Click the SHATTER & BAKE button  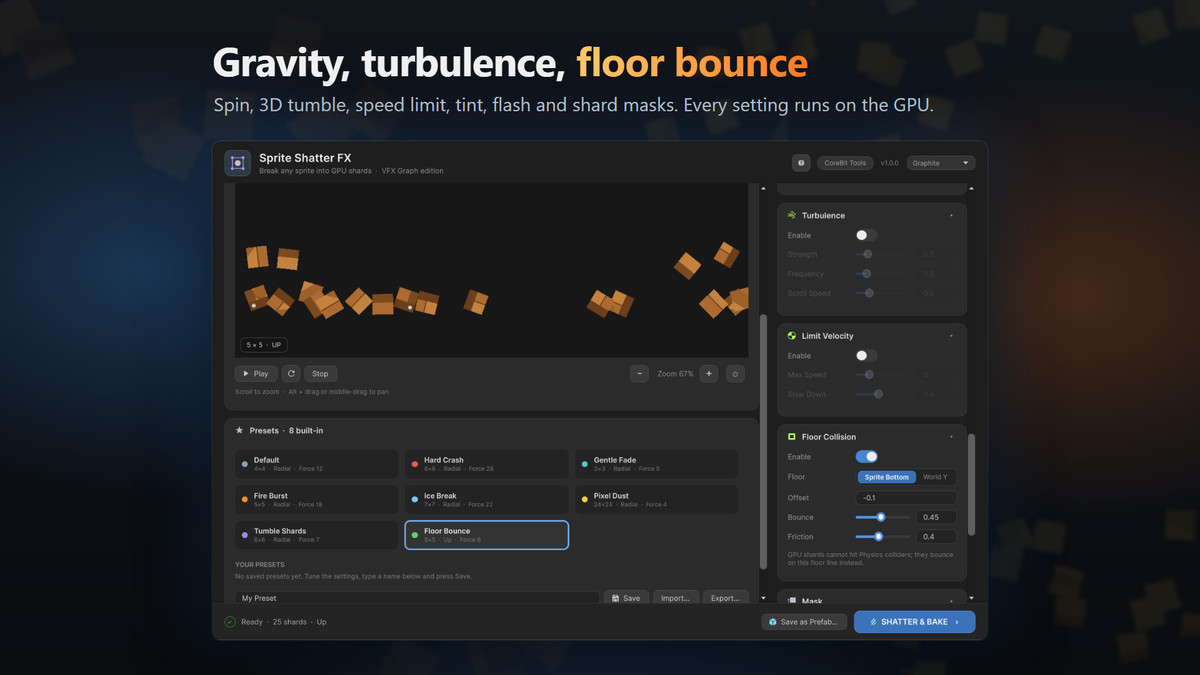[x=914, y=622]
